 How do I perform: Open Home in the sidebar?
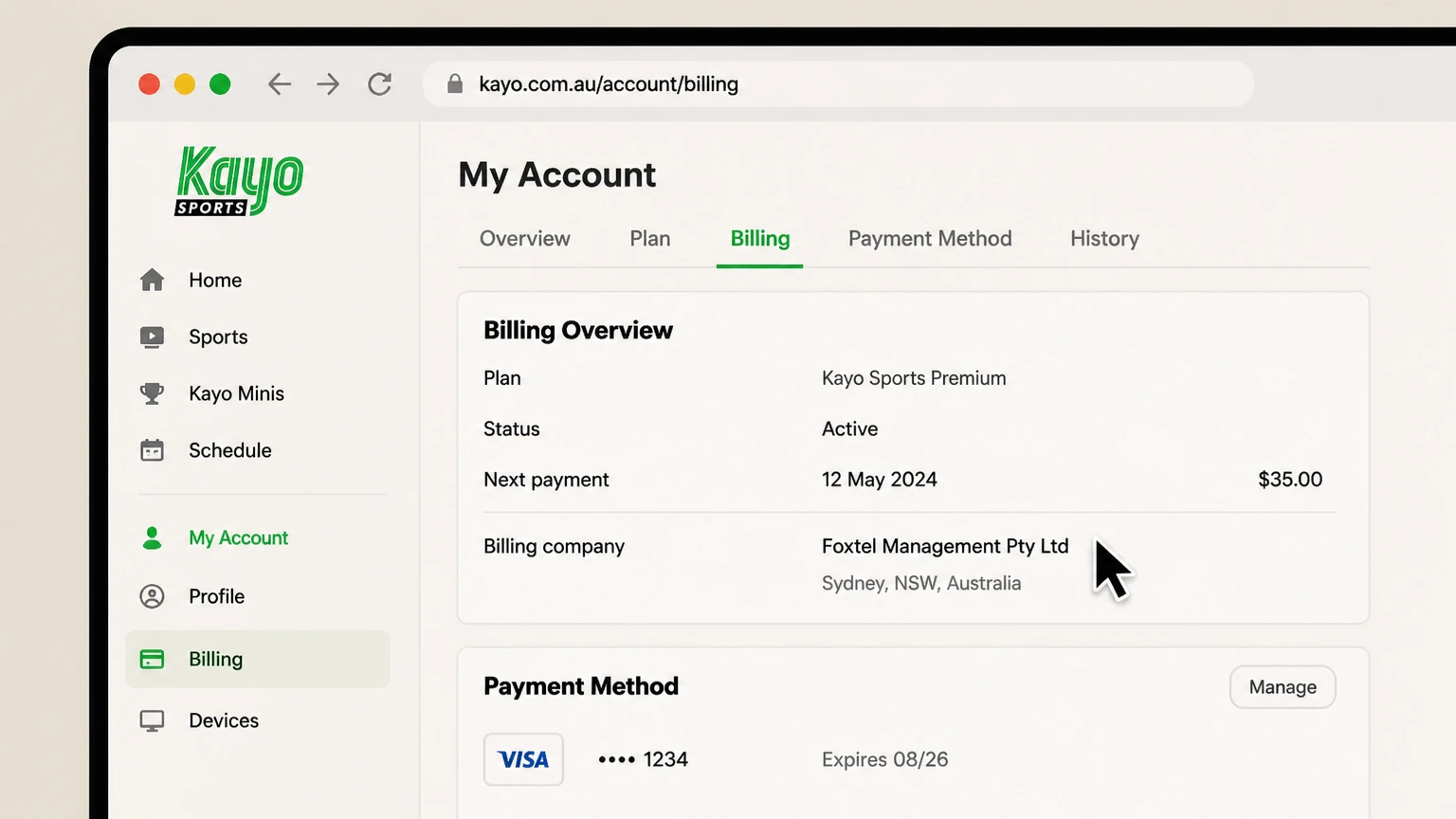click(215, 280)
